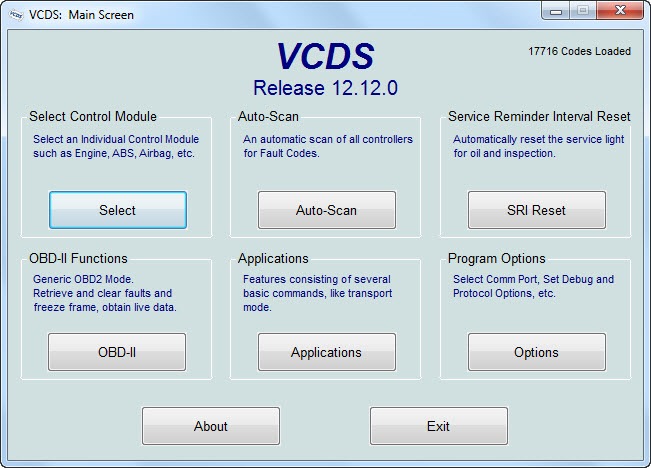The height and width of the screenshot is (468, 651).
Task: Click the large VCDS logo heading
Action: tap(326, 56)
